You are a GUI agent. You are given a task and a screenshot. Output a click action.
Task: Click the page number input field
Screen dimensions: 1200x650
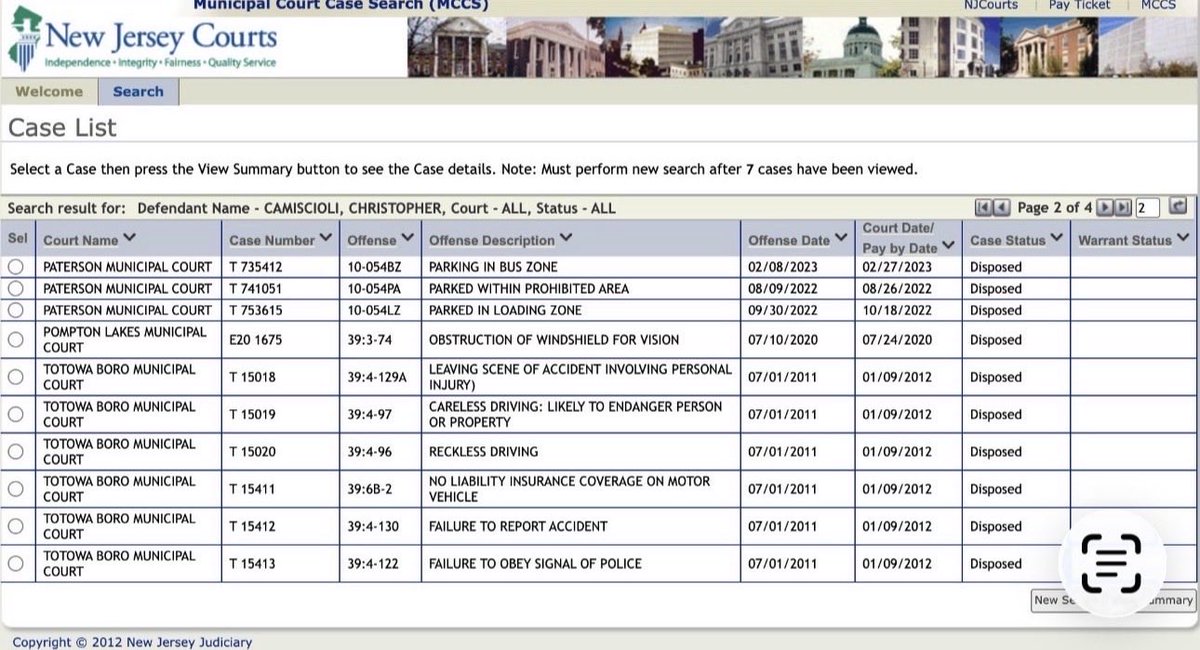tap(1147, 208)
